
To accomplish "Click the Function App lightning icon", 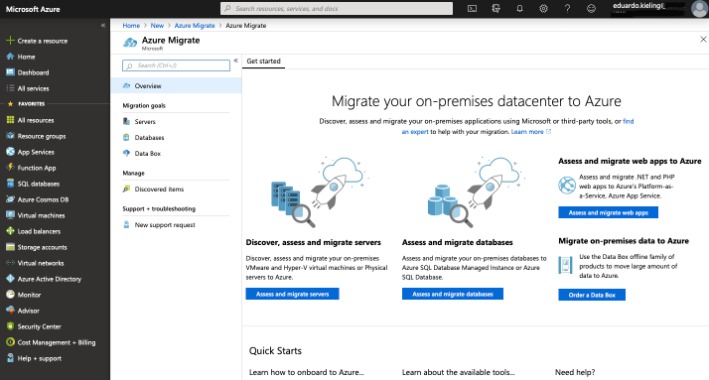I will click(x=10, y=167).
